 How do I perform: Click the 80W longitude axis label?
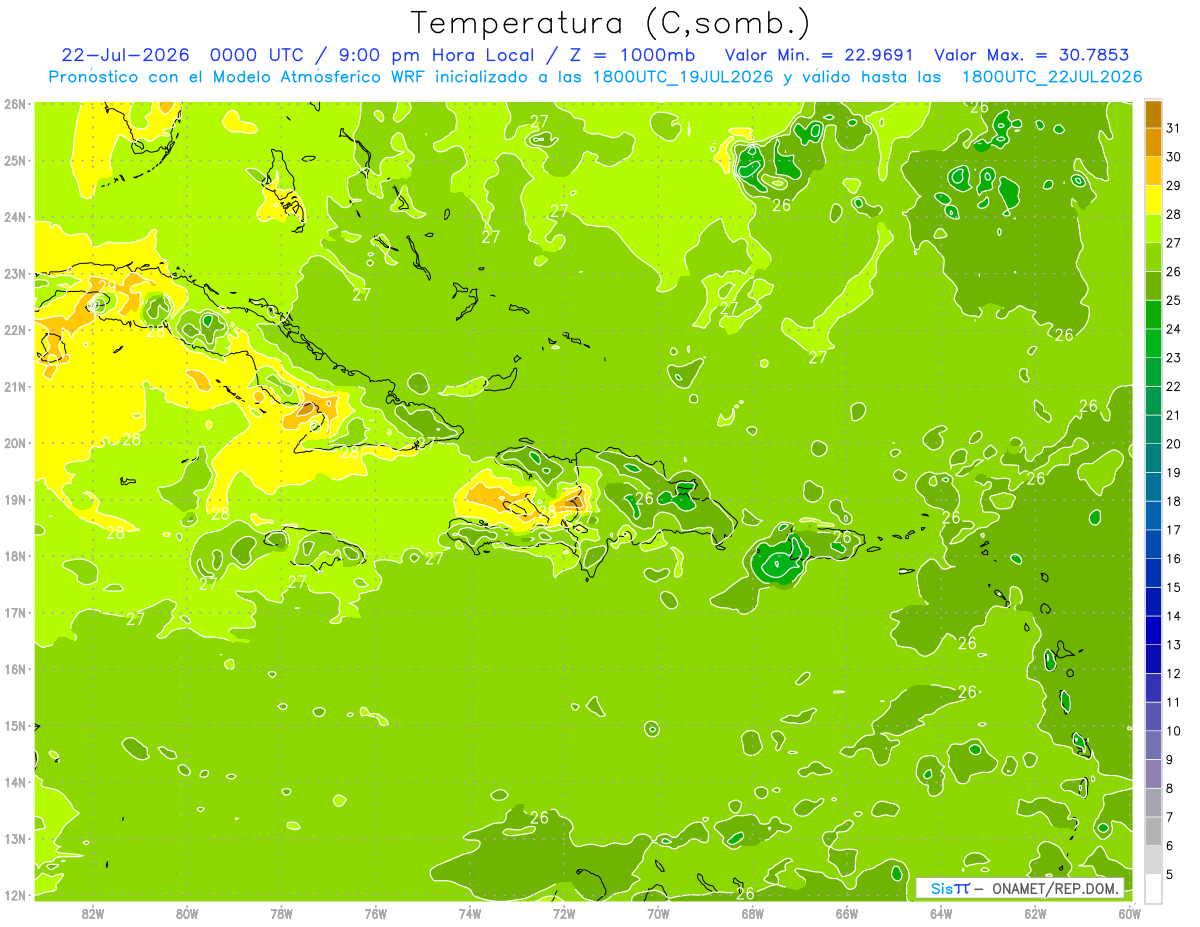click(x=187, y=913)
